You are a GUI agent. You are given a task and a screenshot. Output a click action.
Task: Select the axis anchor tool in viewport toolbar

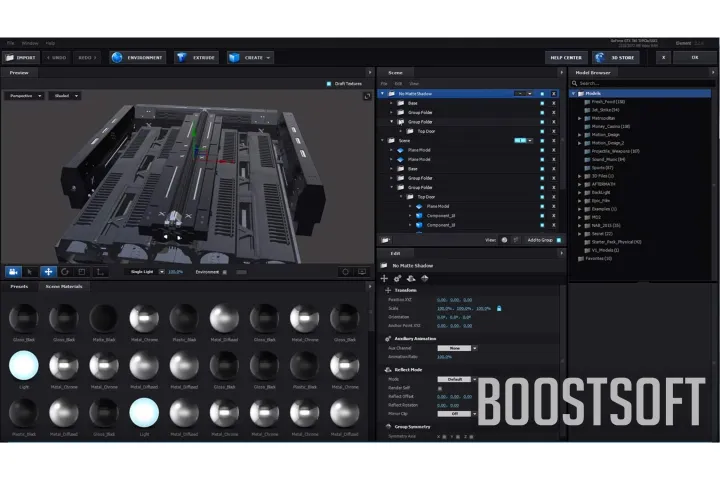[100, 272]
